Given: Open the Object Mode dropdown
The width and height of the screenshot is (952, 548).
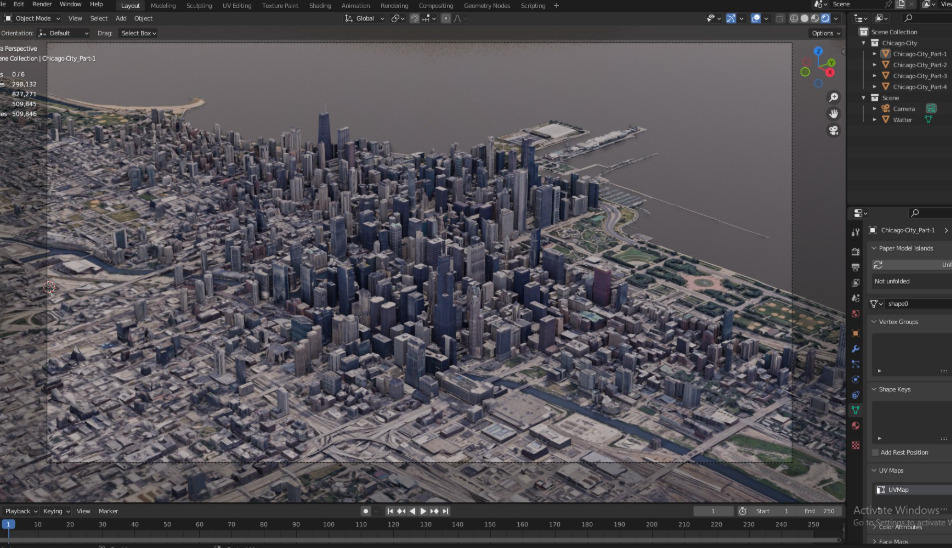Looking at the screenshot, I should point(33,19).
